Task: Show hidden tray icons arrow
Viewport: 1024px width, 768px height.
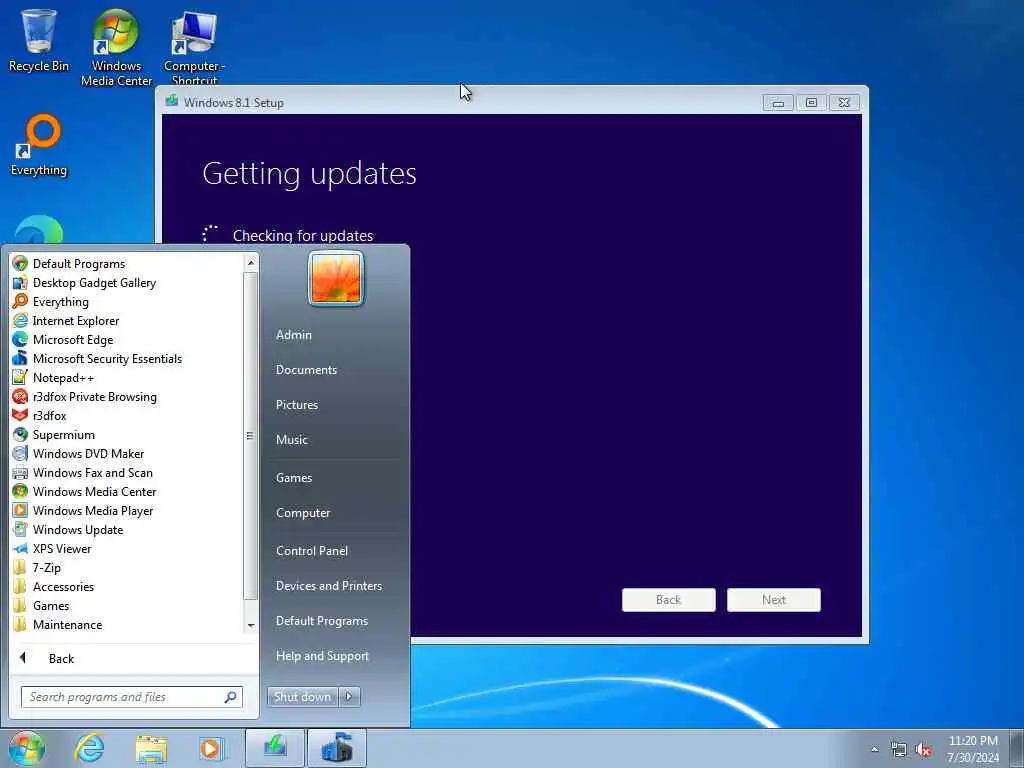Action: [x=874, y=750]
